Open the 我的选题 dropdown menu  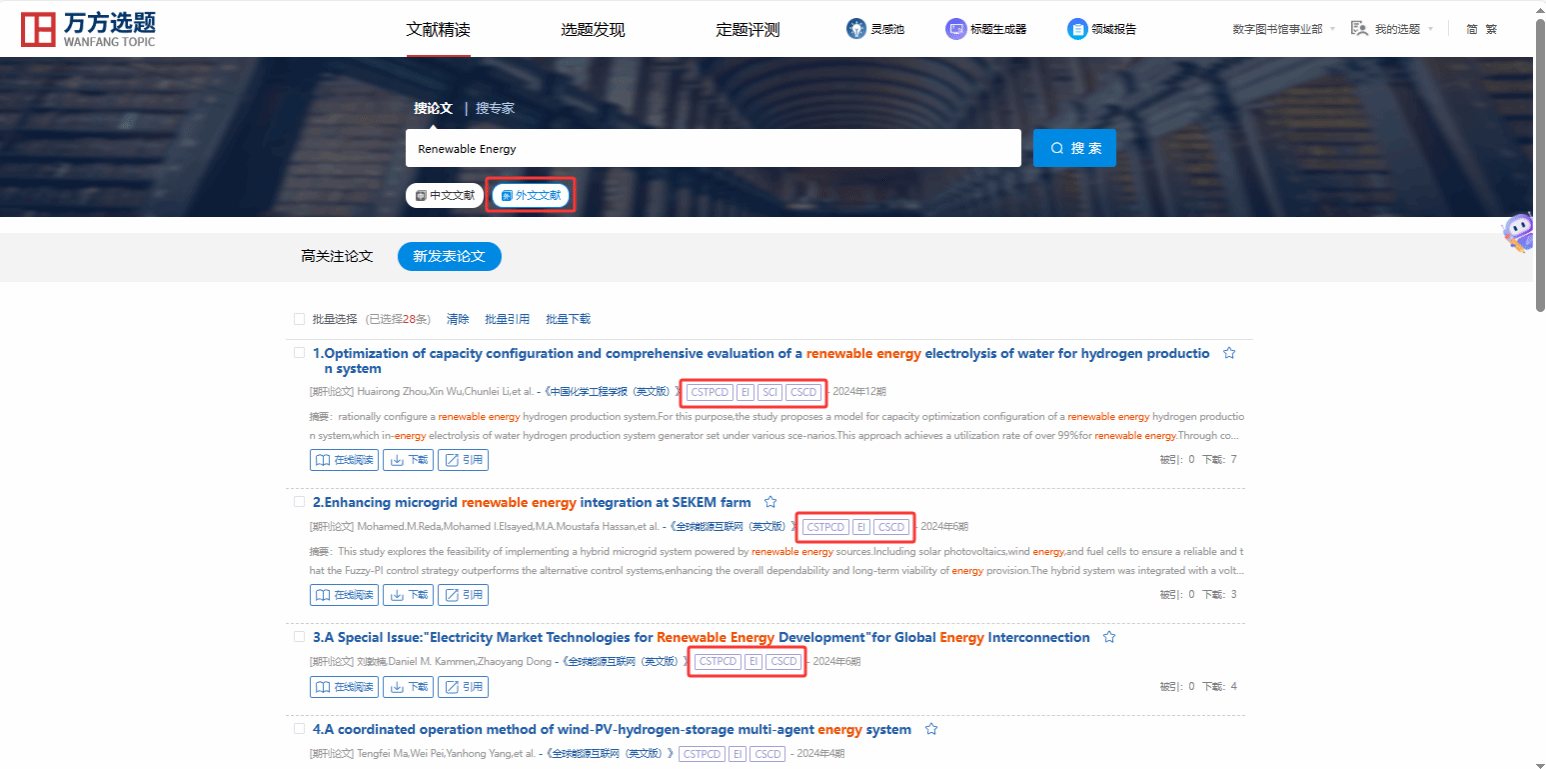1395,29
